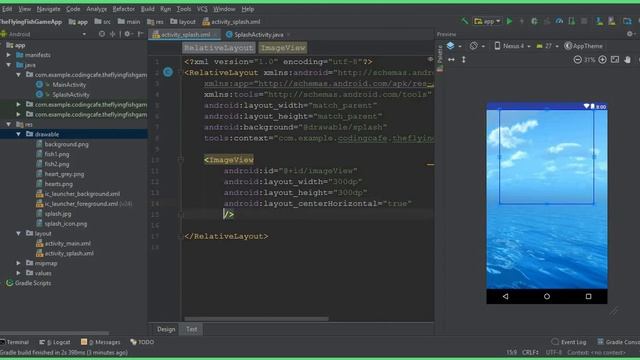
Task: Switch to Text tab
Action: tap(191, 329)
